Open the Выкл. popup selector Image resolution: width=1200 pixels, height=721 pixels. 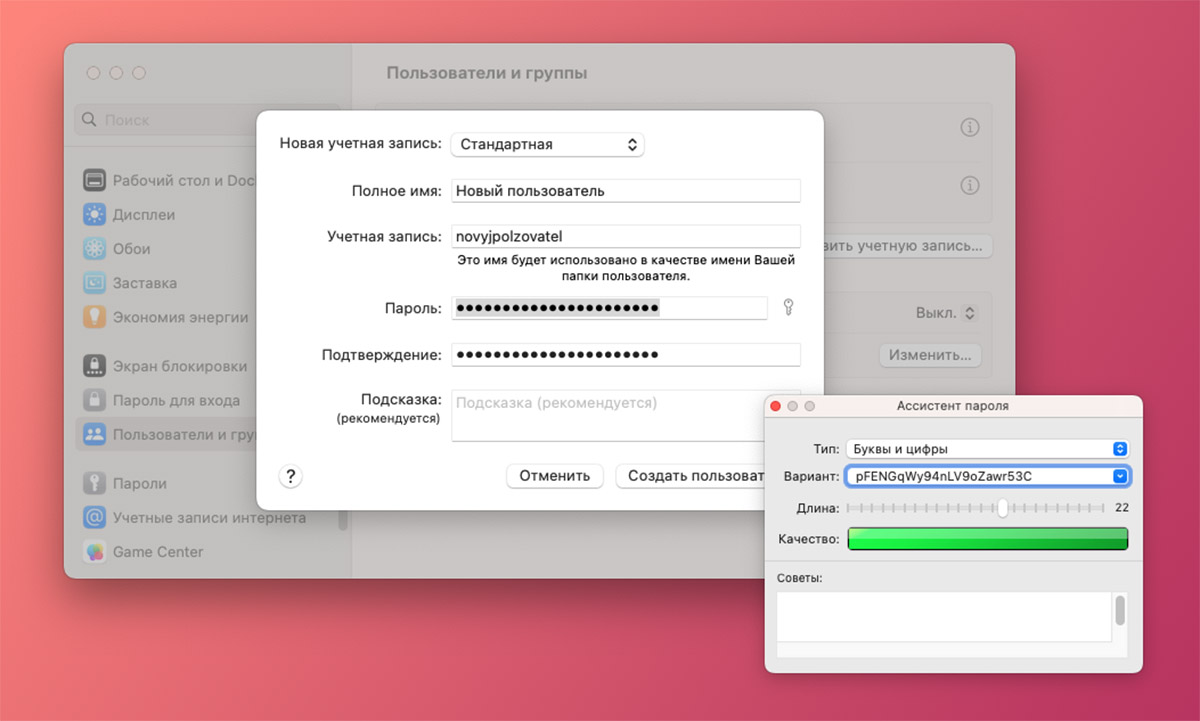point(946,313)
